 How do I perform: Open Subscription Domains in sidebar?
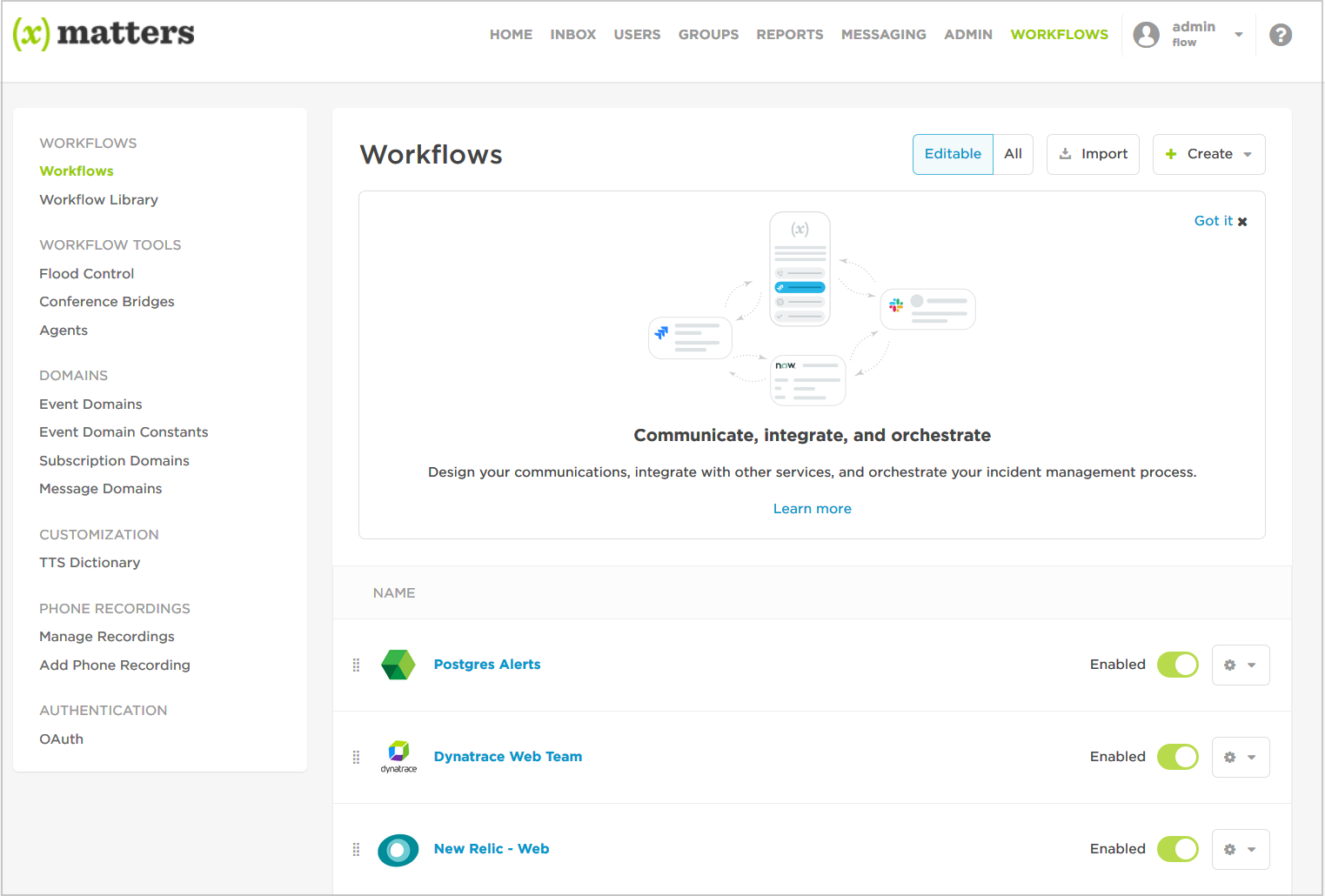click(114, 461)
